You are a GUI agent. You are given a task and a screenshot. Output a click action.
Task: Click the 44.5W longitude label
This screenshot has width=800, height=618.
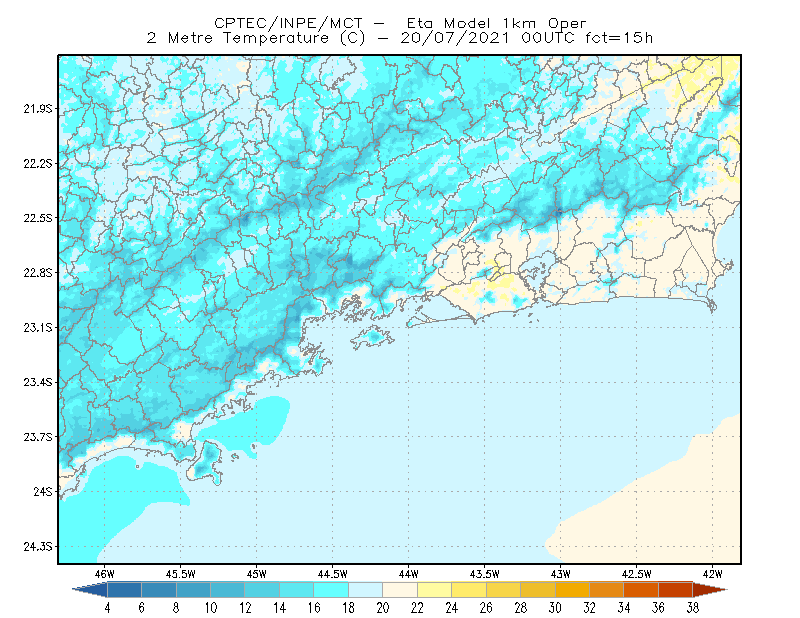(x=333, y=574)
